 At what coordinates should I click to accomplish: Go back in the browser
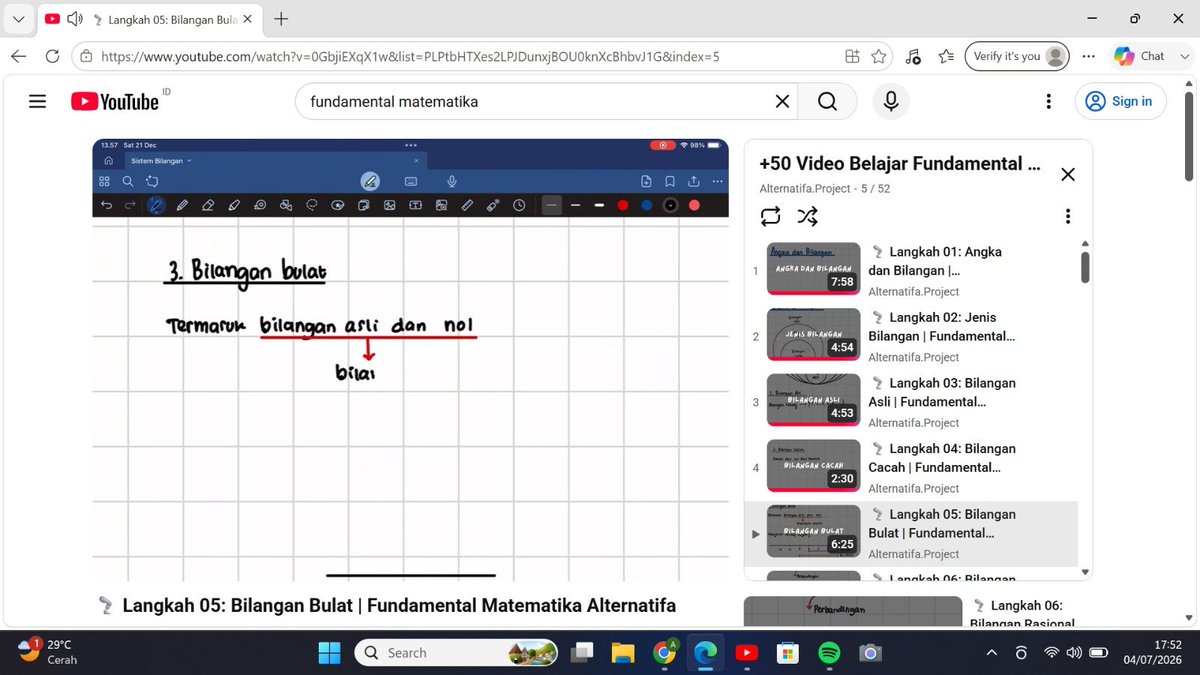(x=19, y=56)
